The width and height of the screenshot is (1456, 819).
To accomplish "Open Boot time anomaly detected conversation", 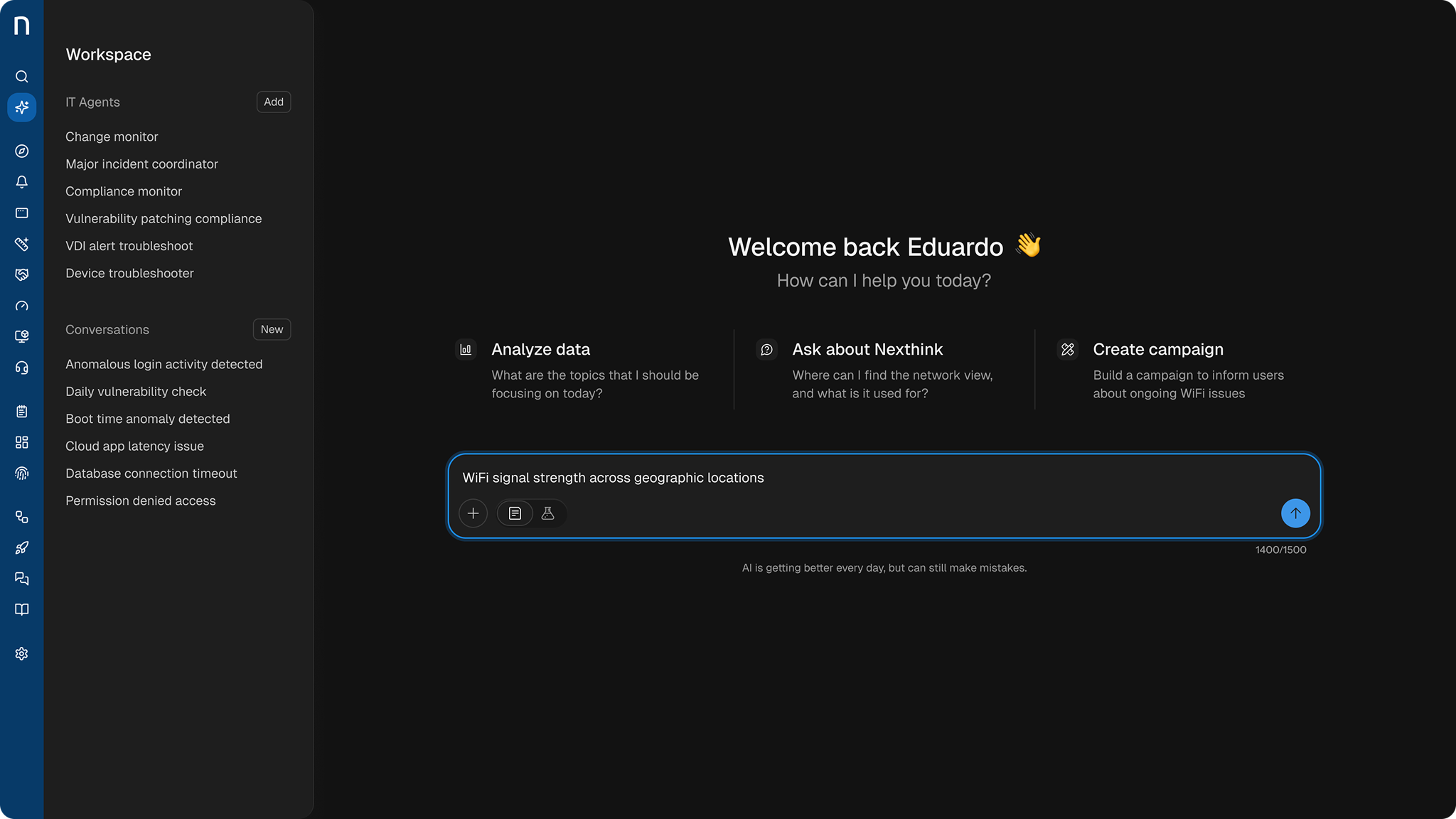I will pos(148,419).
